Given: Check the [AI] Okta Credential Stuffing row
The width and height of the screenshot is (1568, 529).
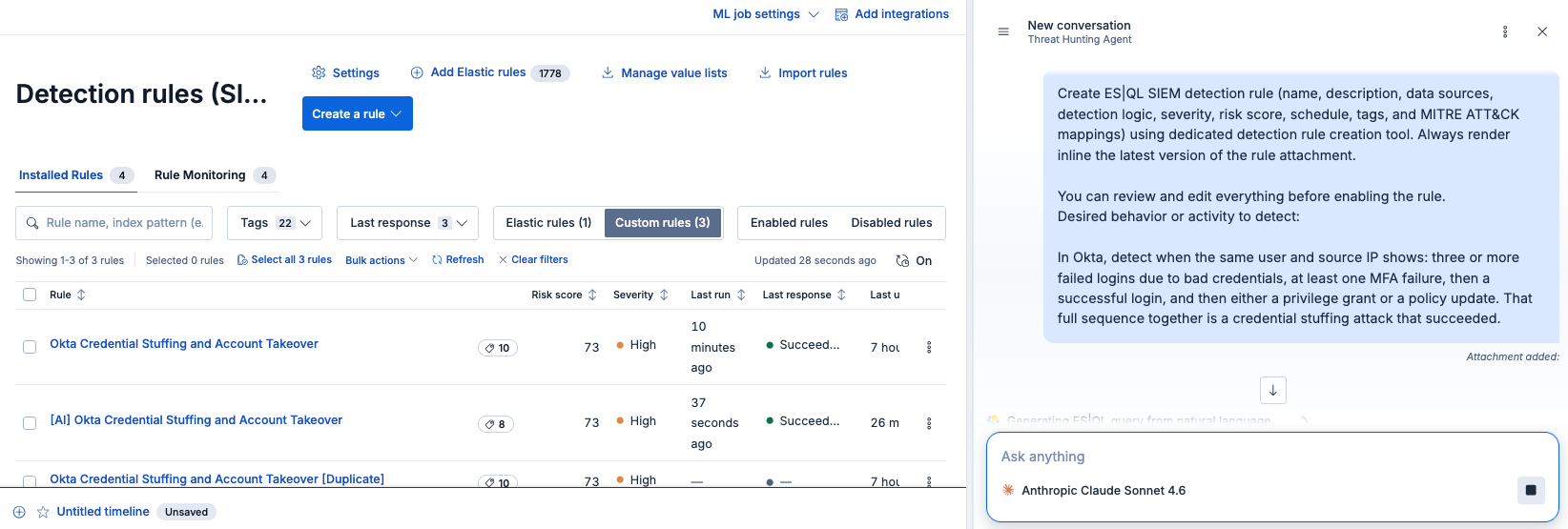Looking at the screenshot, I should [x=30, y=423].
